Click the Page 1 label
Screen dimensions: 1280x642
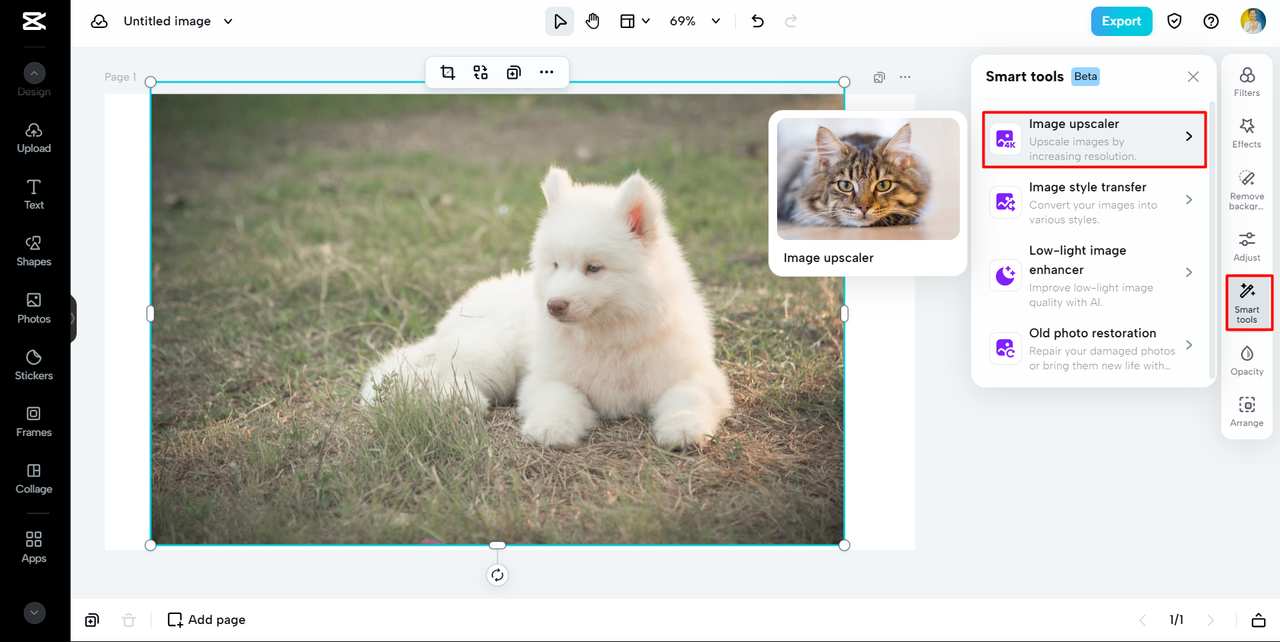(120, 77)
